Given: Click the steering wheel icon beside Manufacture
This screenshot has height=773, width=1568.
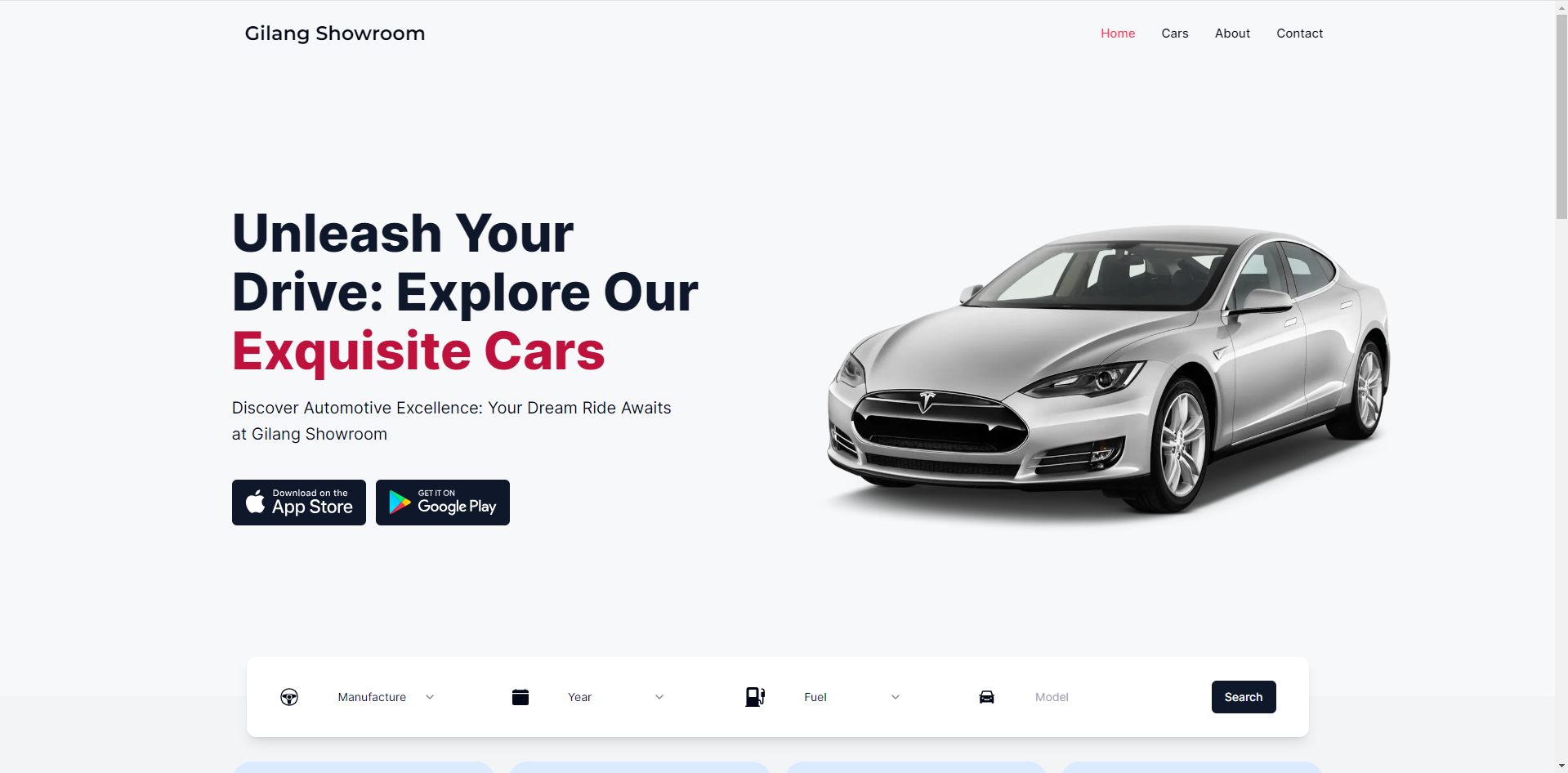Looking at the screenshot, I should pyautogui.click(x=289, y=697).
